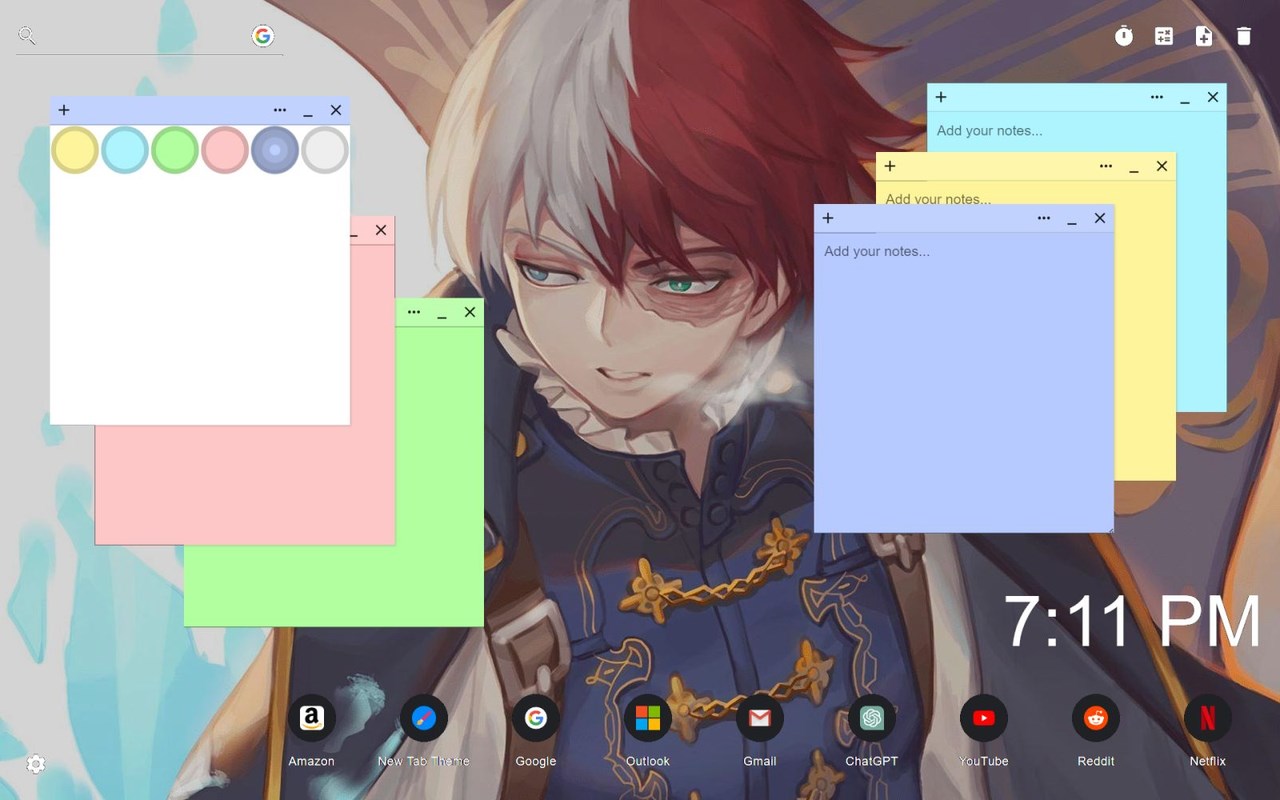Open Google shortcut in dock
This screenshot has height=800, width=1280.
click(535, 718)
